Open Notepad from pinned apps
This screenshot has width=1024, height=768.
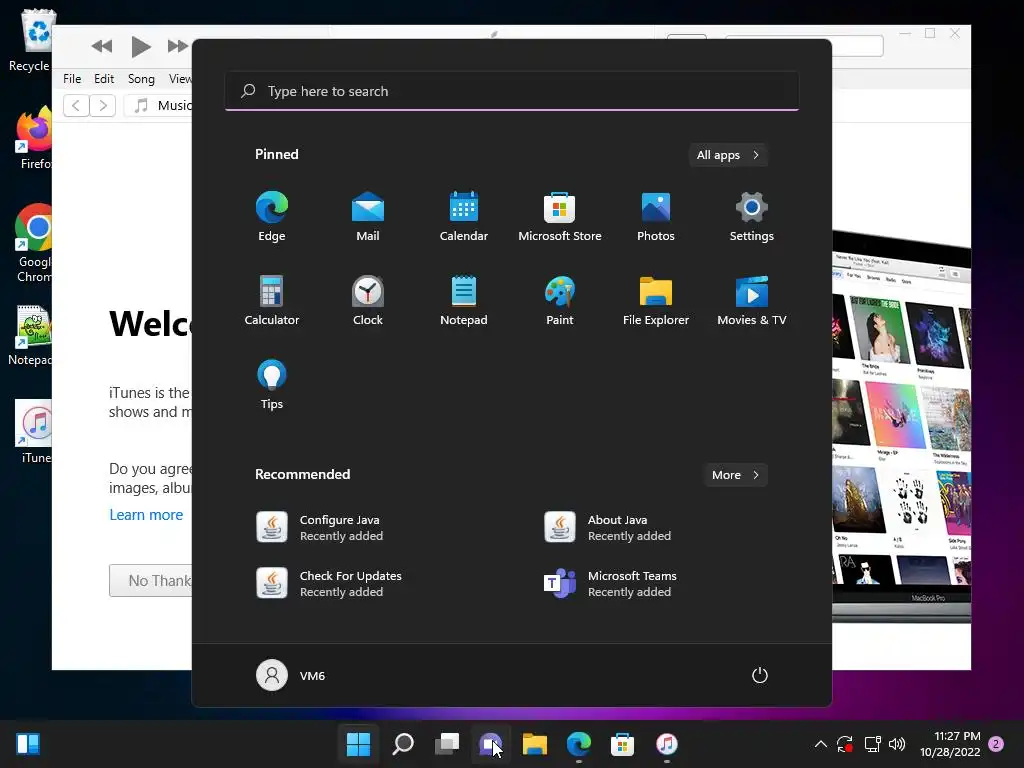pos(464,300)
